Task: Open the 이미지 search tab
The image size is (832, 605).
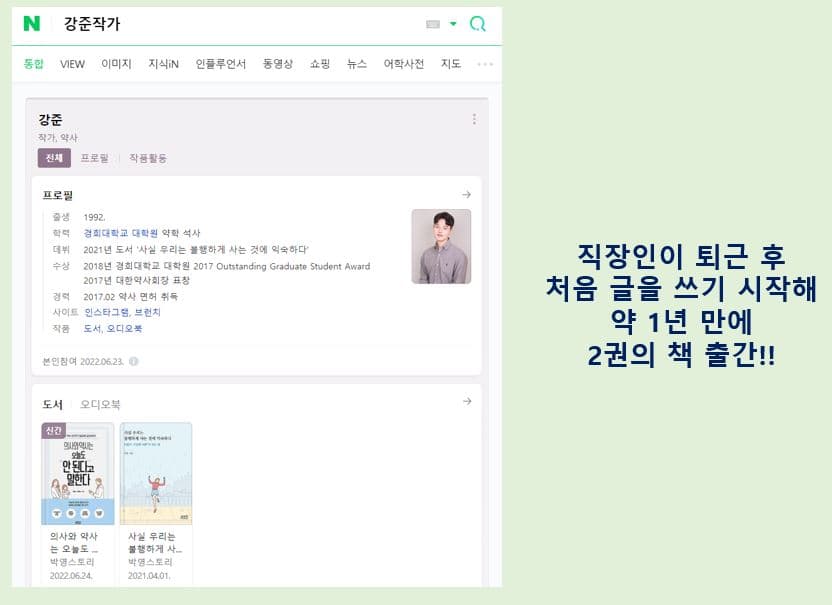Action: point(116,64)
